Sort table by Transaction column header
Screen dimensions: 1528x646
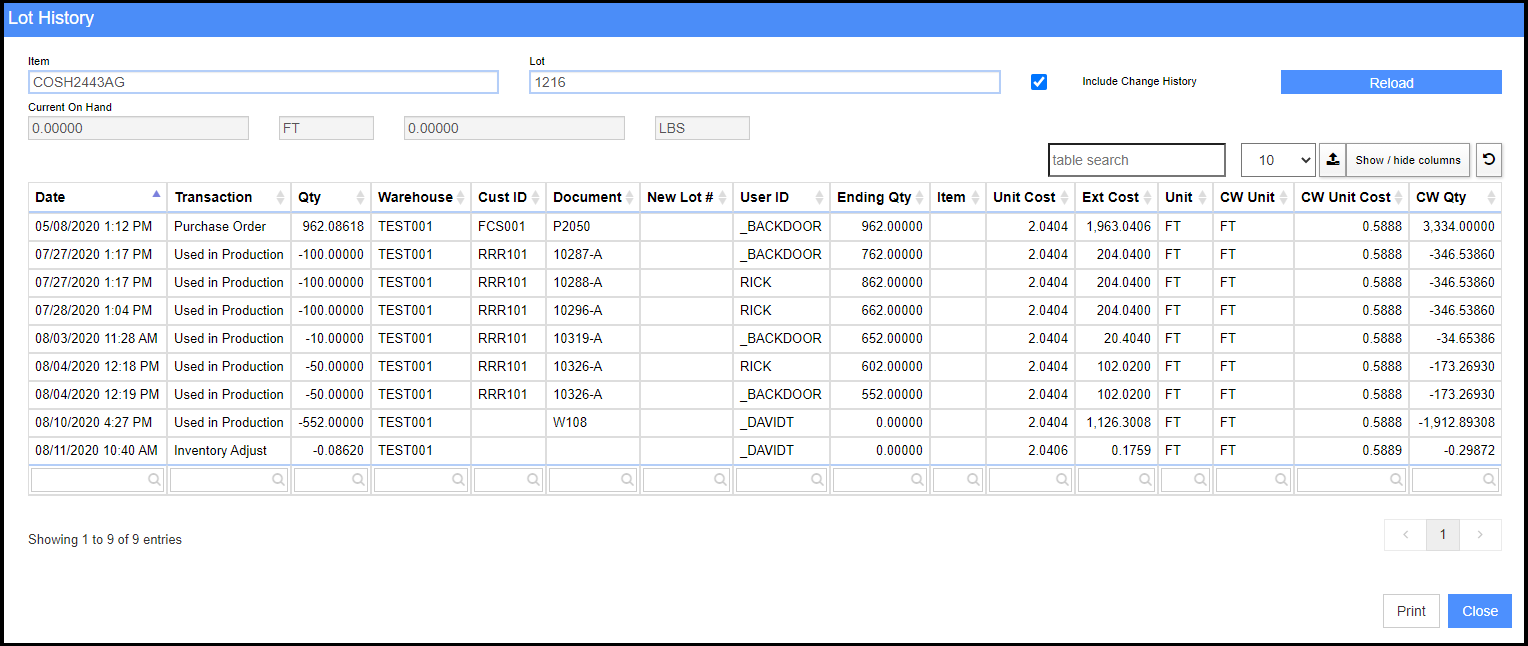[229, 197]
